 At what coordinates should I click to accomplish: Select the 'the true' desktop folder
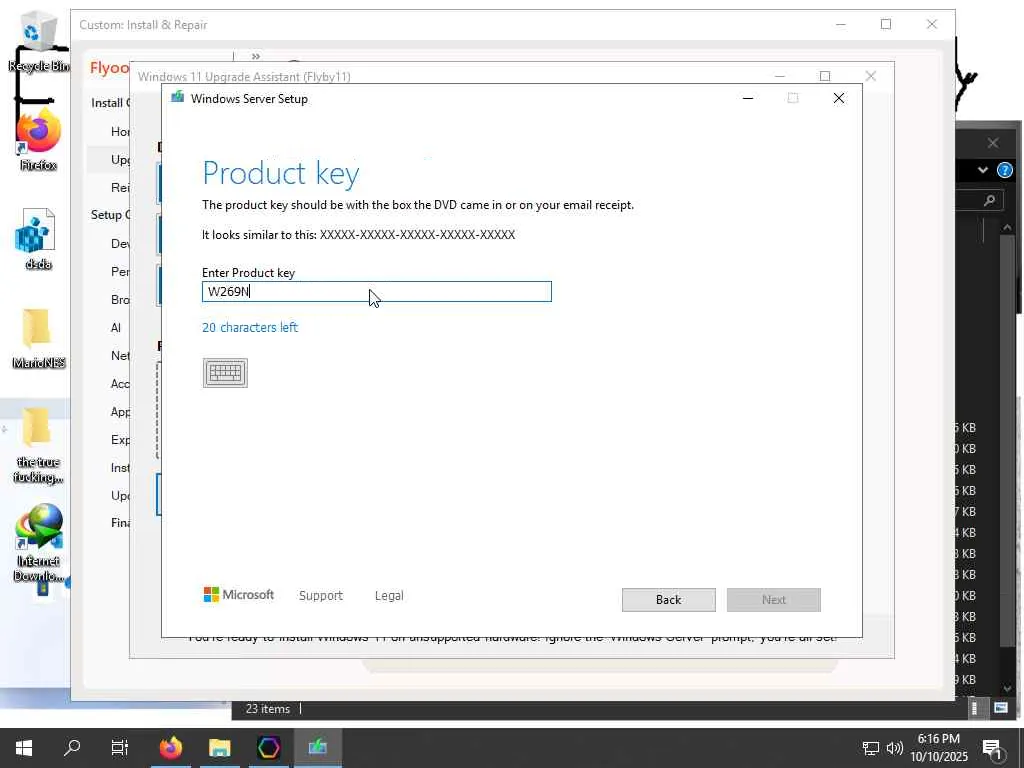[39, 445]
